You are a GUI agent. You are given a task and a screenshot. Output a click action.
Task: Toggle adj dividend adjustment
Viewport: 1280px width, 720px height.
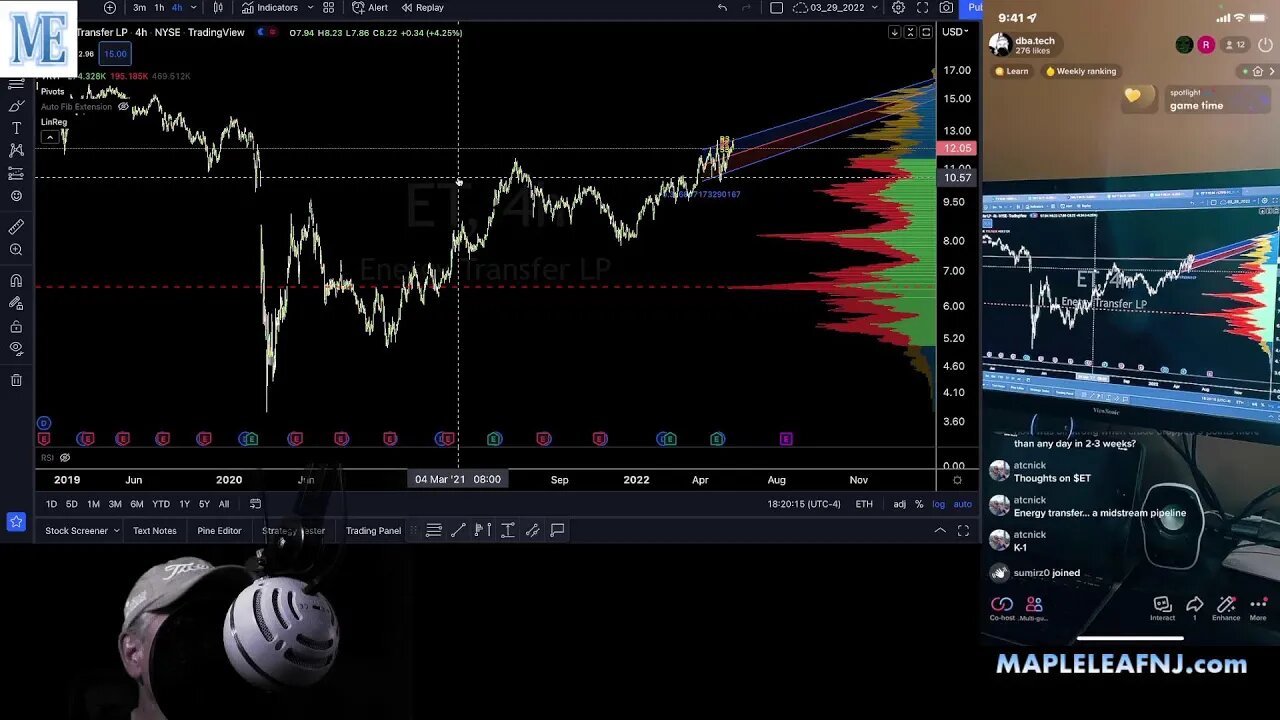[x=900, y=504]
